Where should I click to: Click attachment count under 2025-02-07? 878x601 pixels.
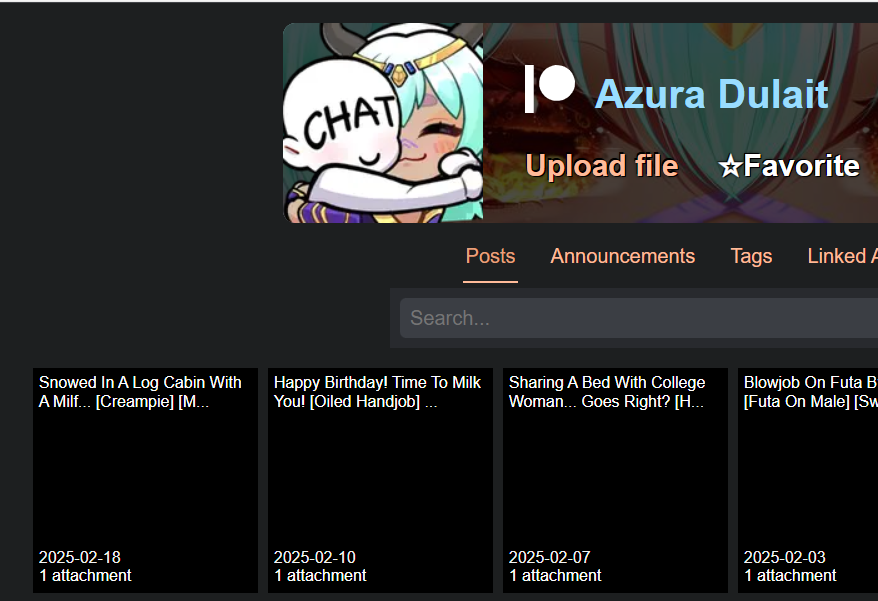pyautogui.click(x=555, y=575)
